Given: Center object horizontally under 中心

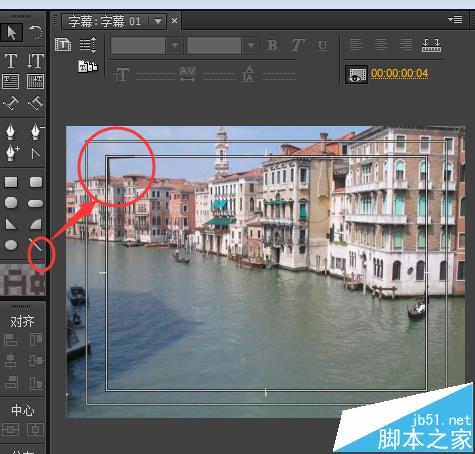Looking at the screenshot, I should (35, 430).
